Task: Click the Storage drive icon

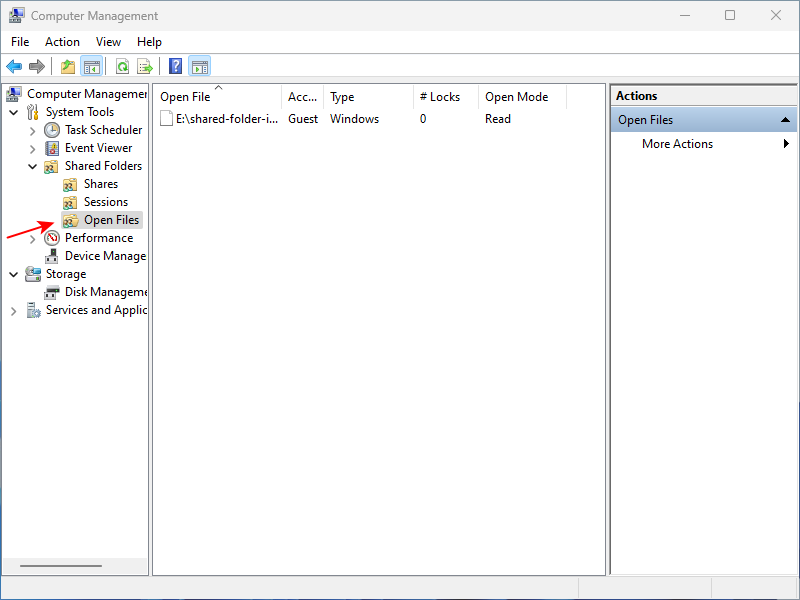Action: point(33,274)
